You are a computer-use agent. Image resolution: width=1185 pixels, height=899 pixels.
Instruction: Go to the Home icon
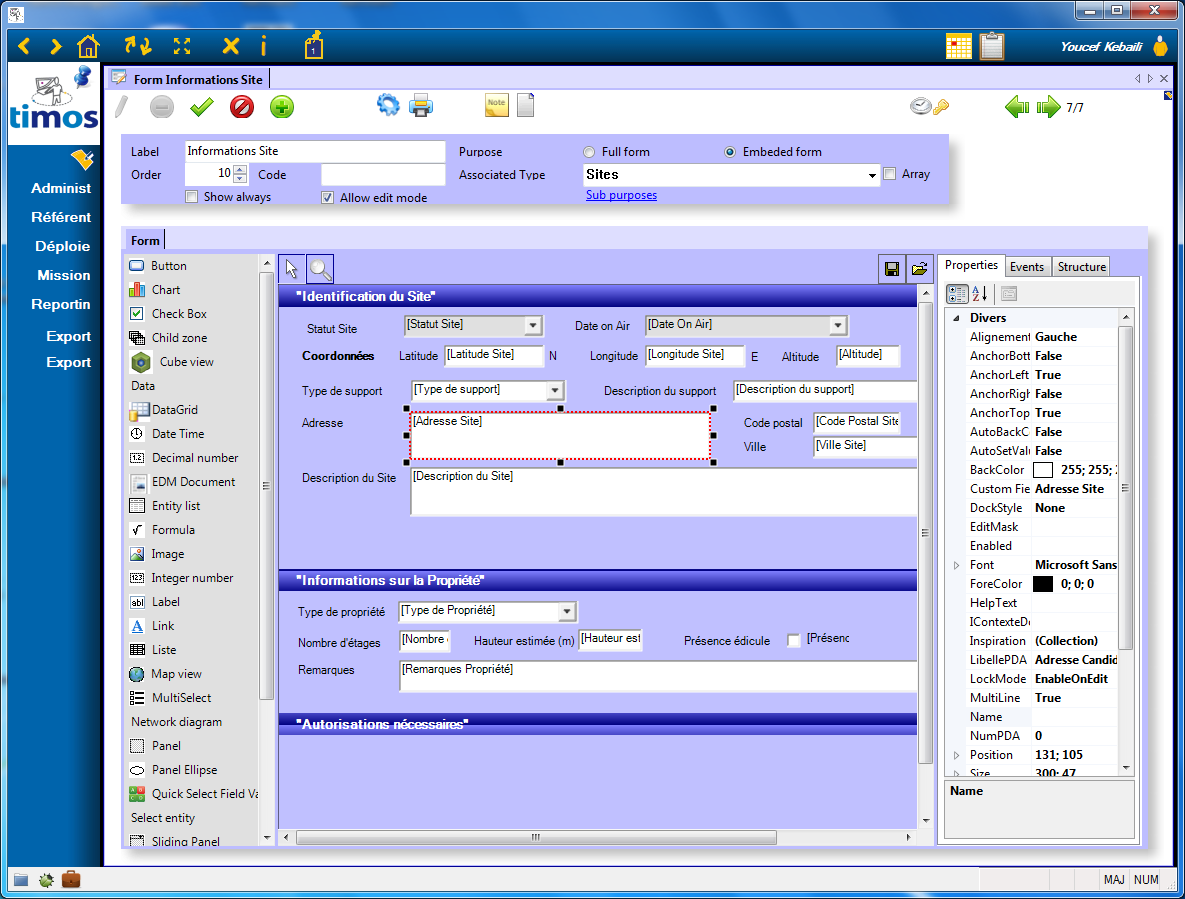88,47
